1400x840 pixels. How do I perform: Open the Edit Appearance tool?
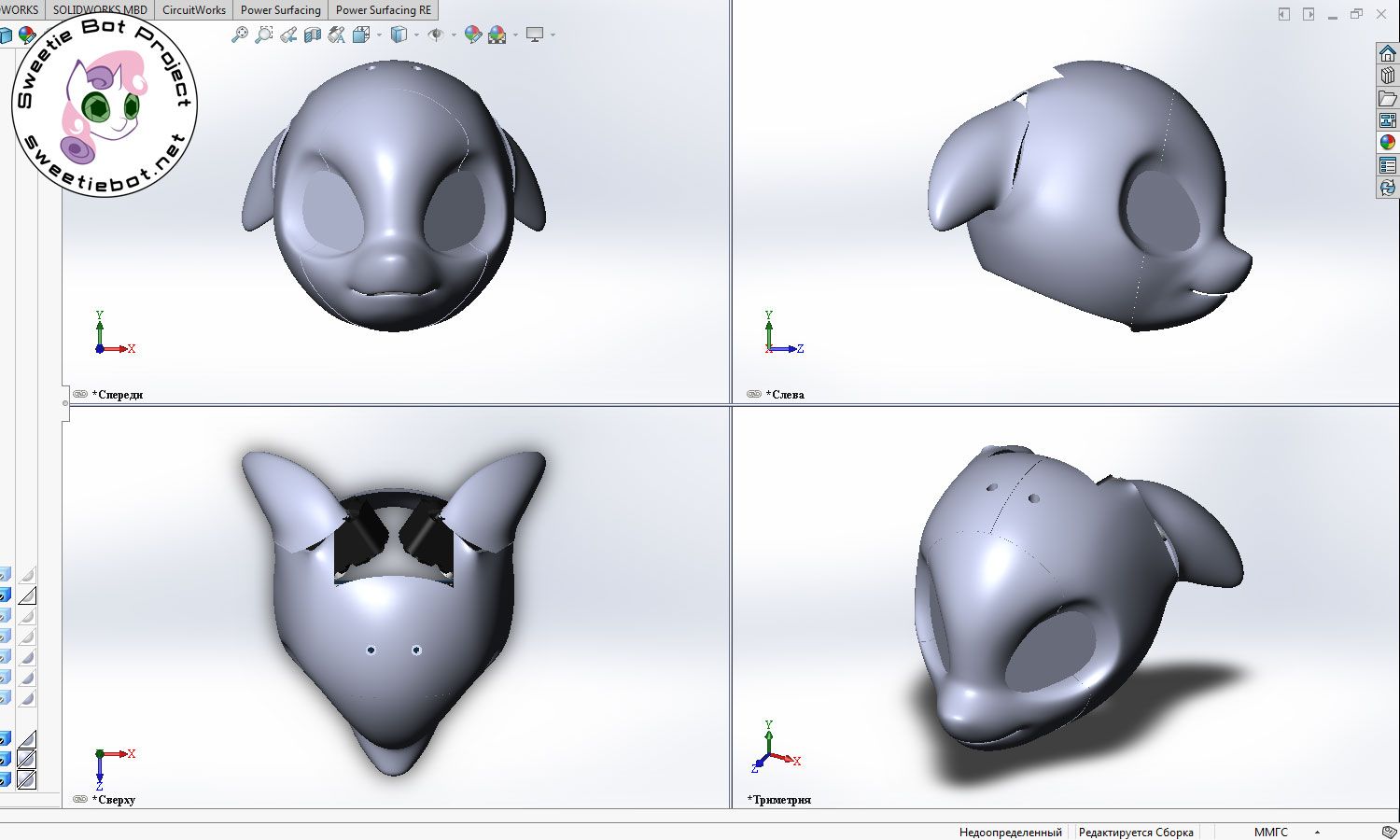click(473, 35)
